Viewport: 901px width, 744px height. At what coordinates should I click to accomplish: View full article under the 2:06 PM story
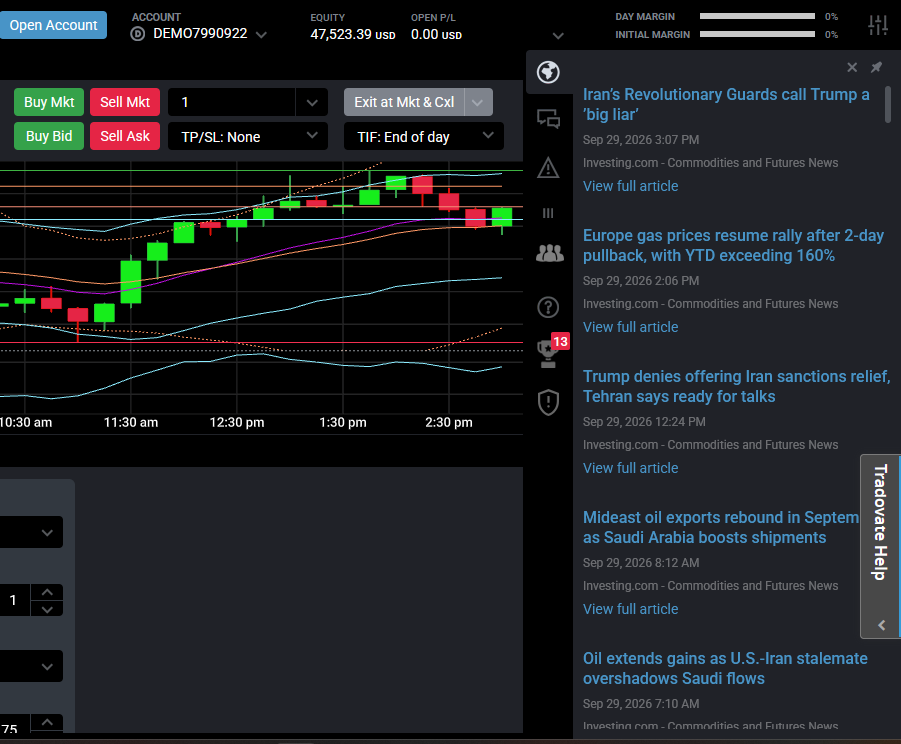pos(630,327)
